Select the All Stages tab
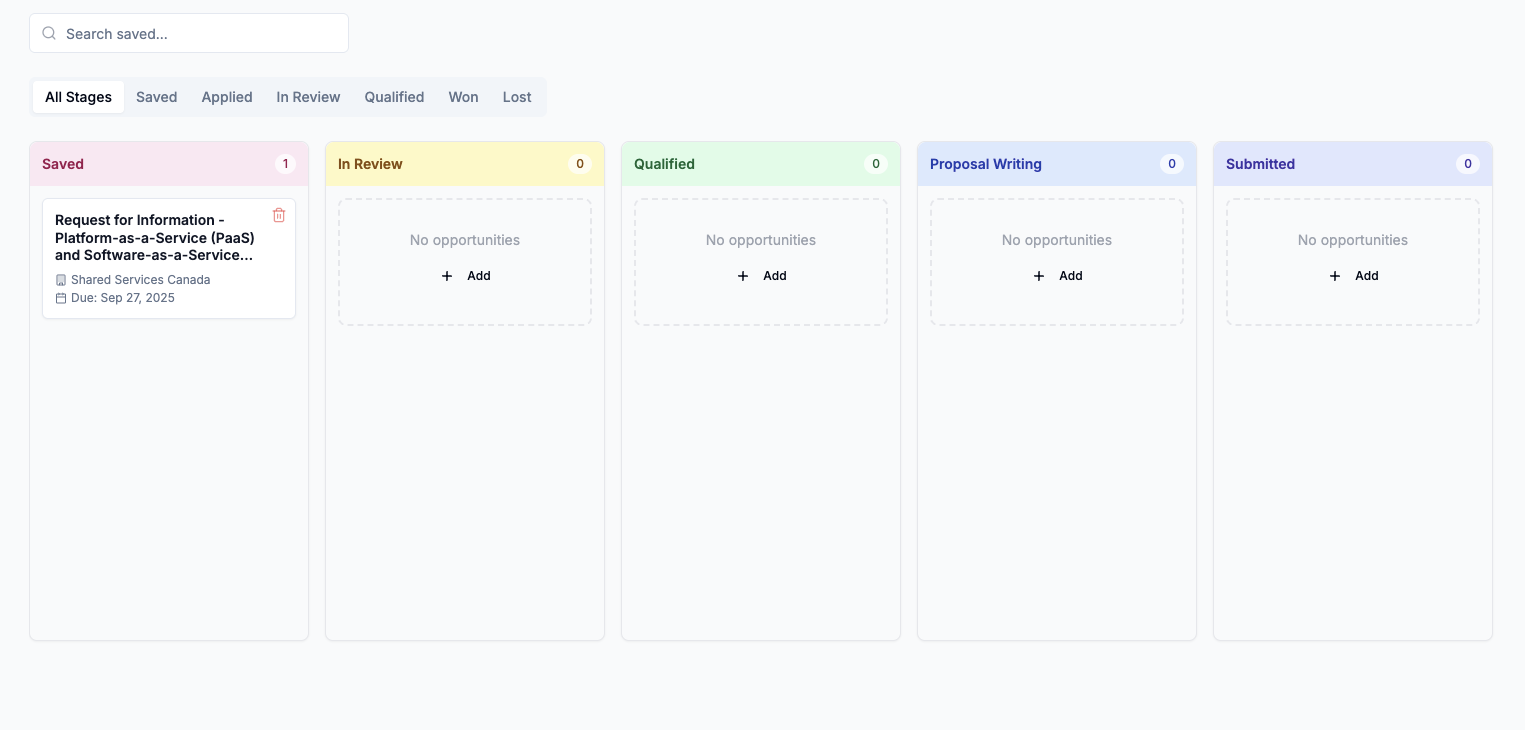The image size is (1525, 730). (x=78, y=97)
